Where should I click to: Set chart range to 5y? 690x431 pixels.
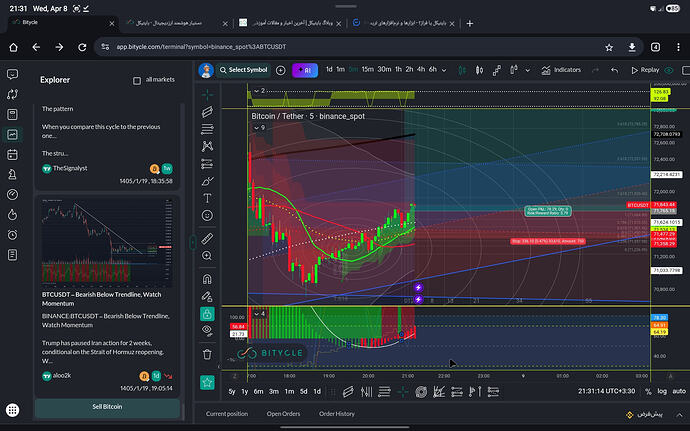click(232, 391)
